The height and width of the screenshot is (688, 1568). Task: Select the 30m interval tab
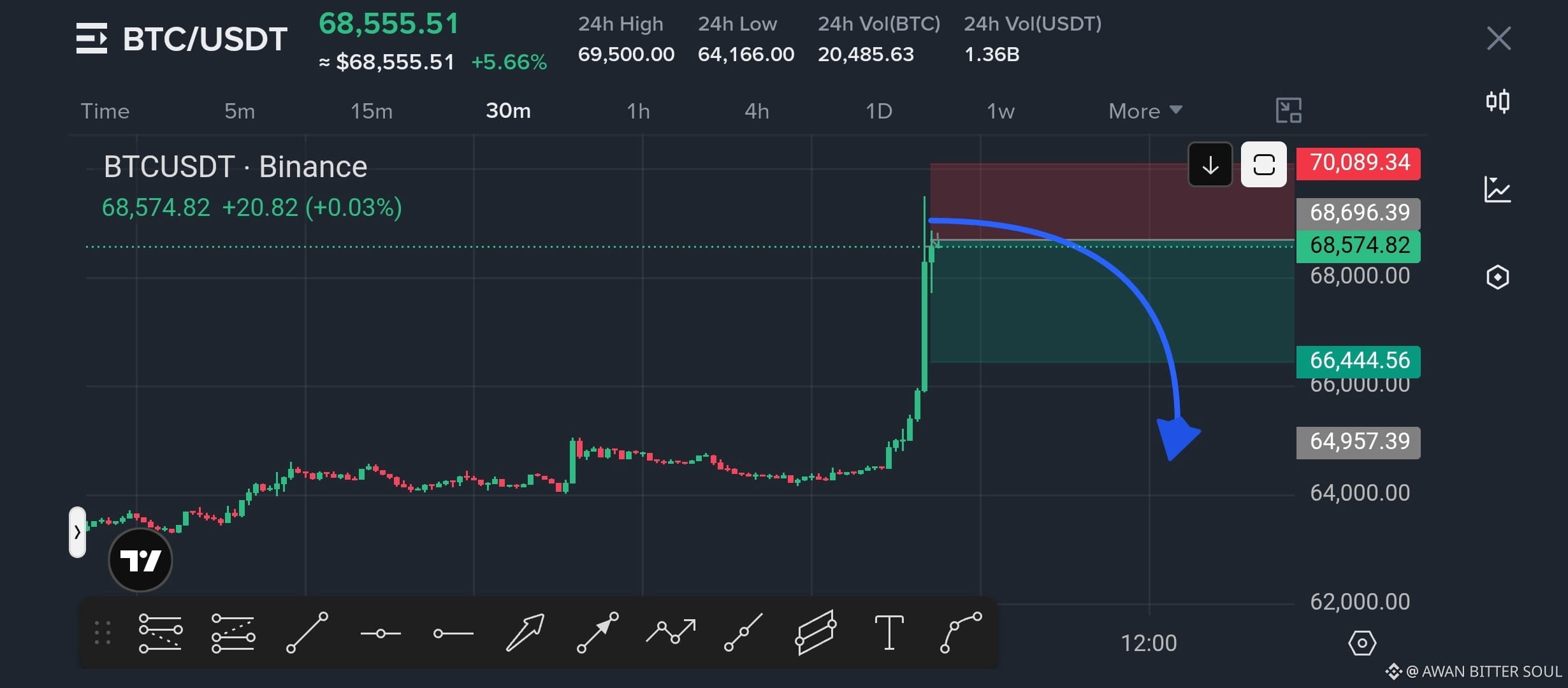click(508, 111)
